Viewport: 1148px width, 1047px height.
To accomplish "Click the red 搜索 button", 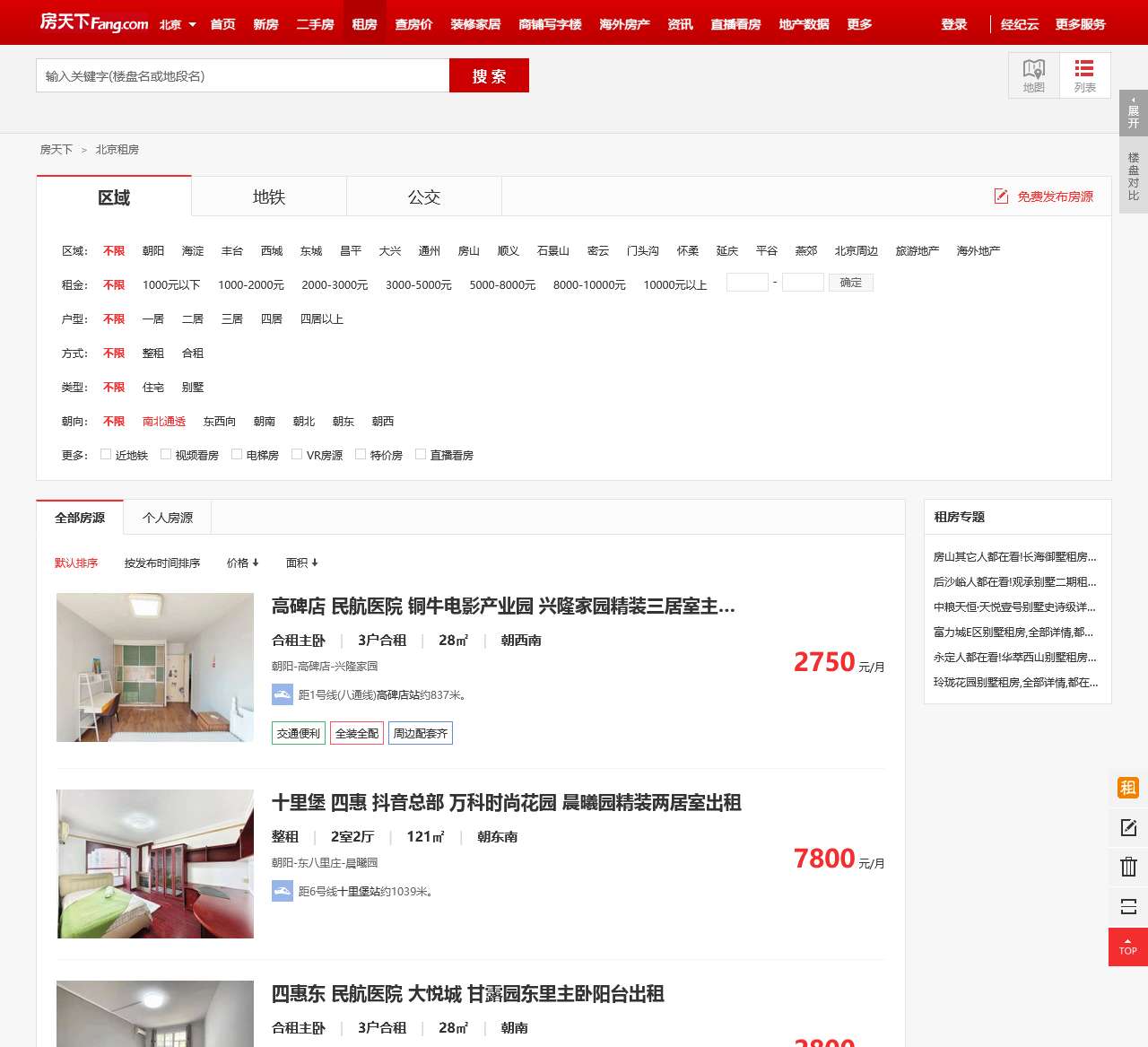I will (x=489, y=75).
